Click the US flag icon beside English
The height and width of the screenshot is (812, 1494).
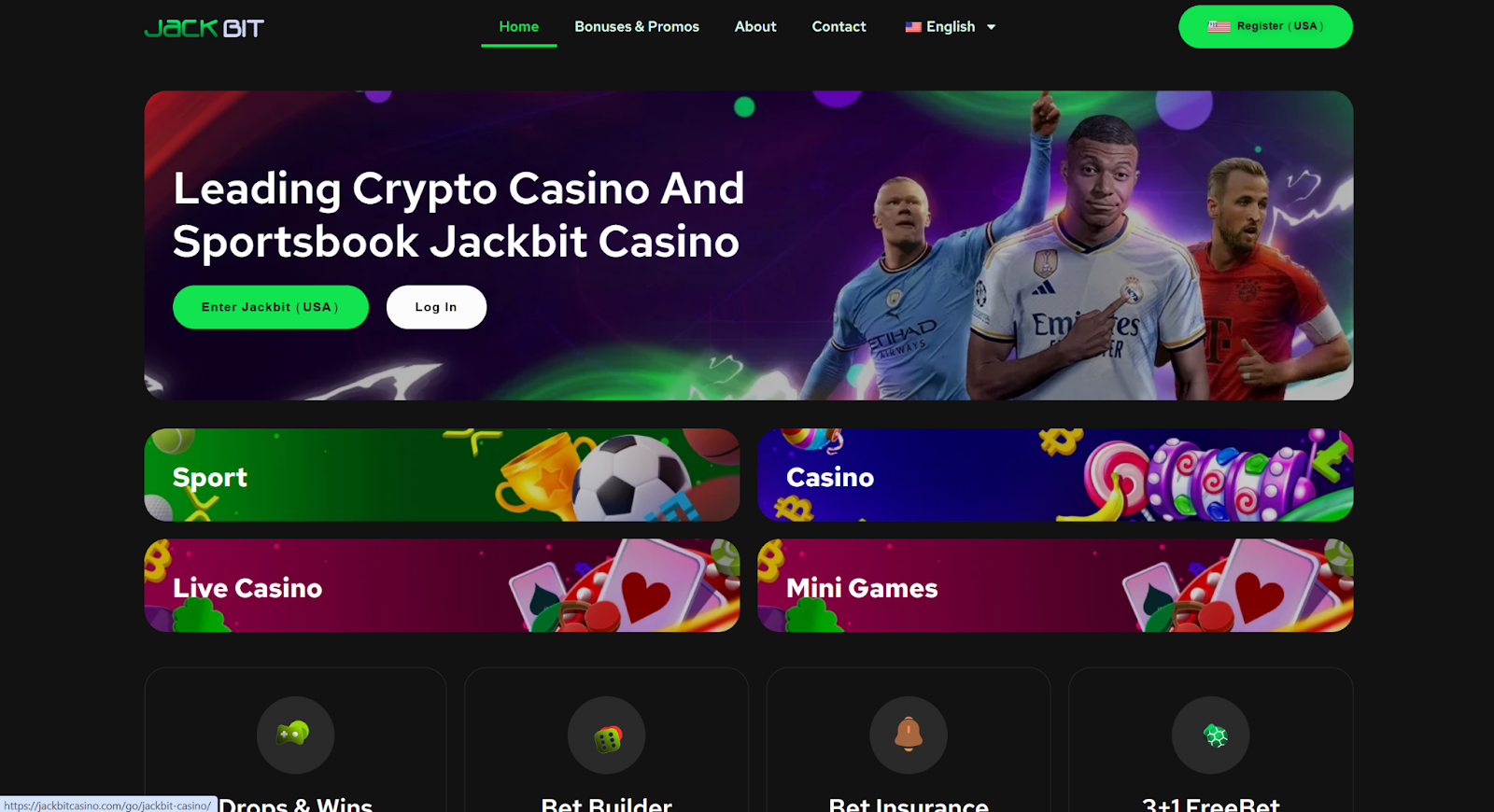coord(913,27)
